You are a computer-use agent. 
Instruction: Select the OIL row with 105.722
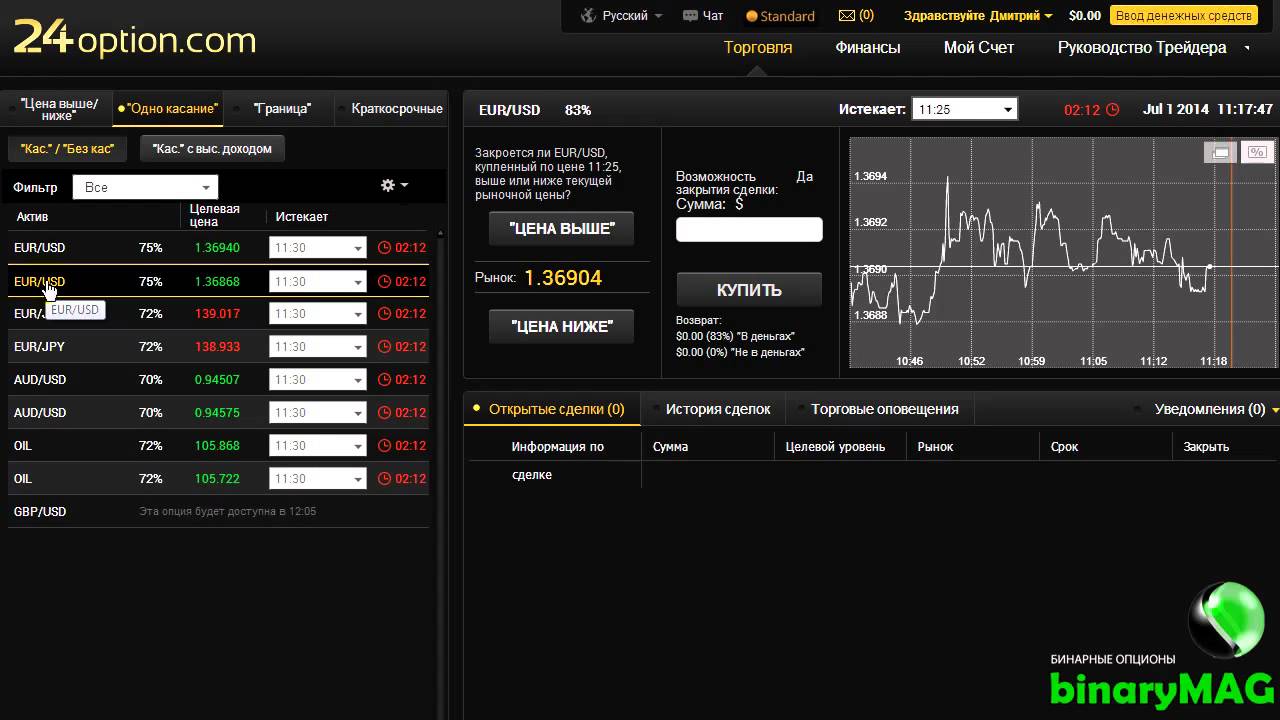218,479
